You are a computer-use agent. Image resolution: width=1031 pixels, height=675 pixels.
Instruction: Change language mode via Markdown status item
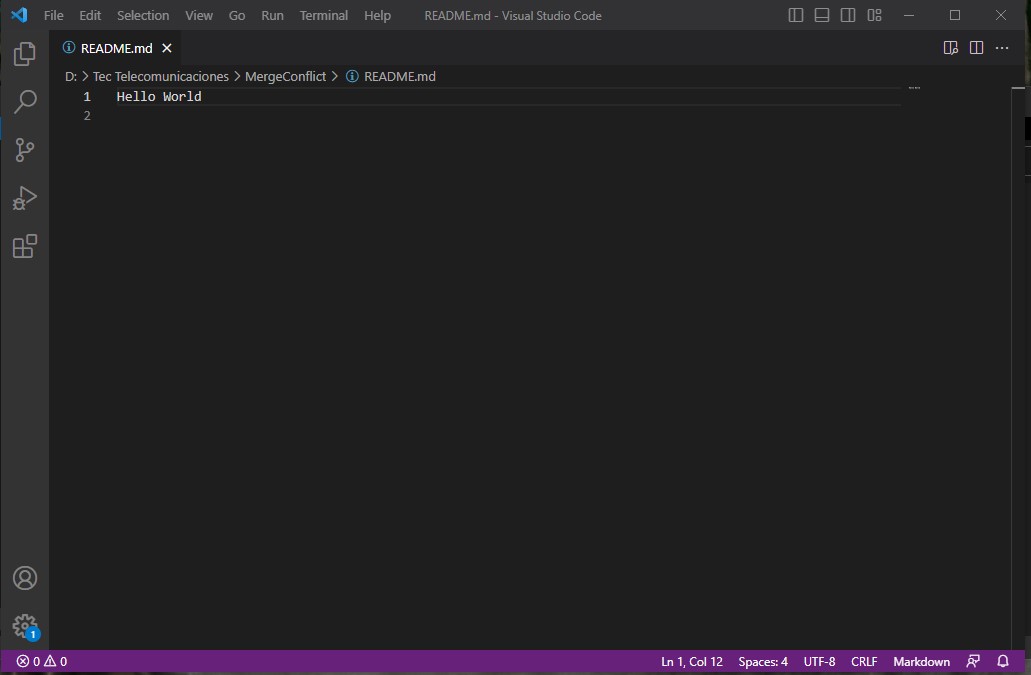click(x=920, y=661)
